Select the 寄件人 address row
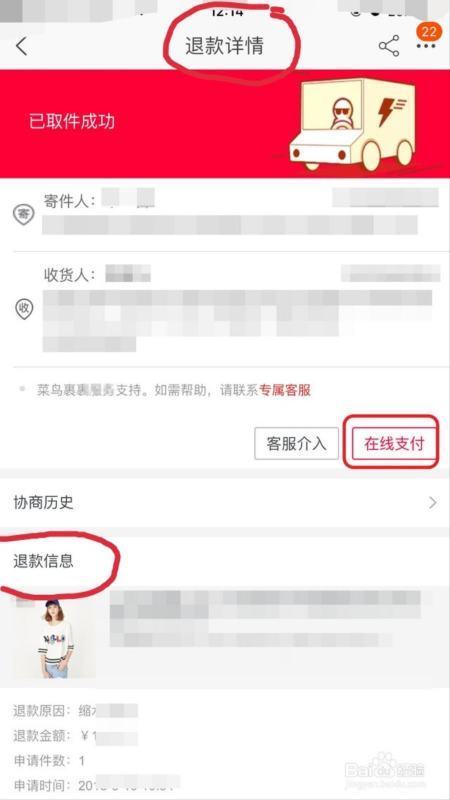 click(x=225, y=214)
